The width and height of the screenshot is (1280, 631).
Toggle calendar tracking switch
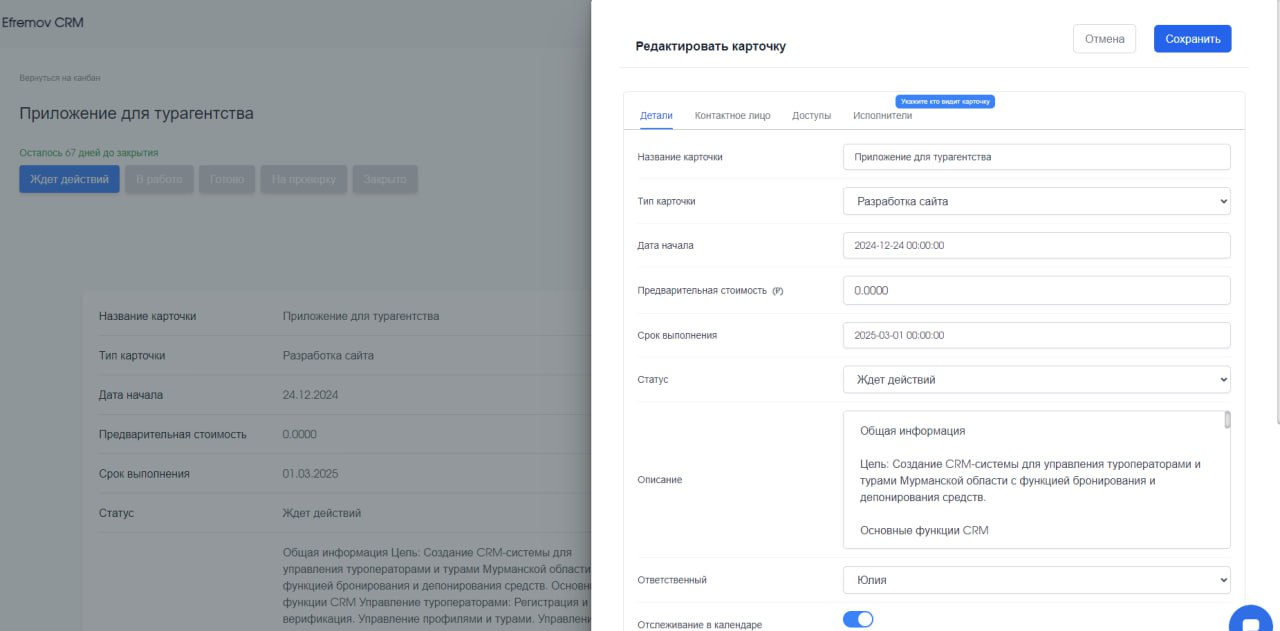point(858,620)
